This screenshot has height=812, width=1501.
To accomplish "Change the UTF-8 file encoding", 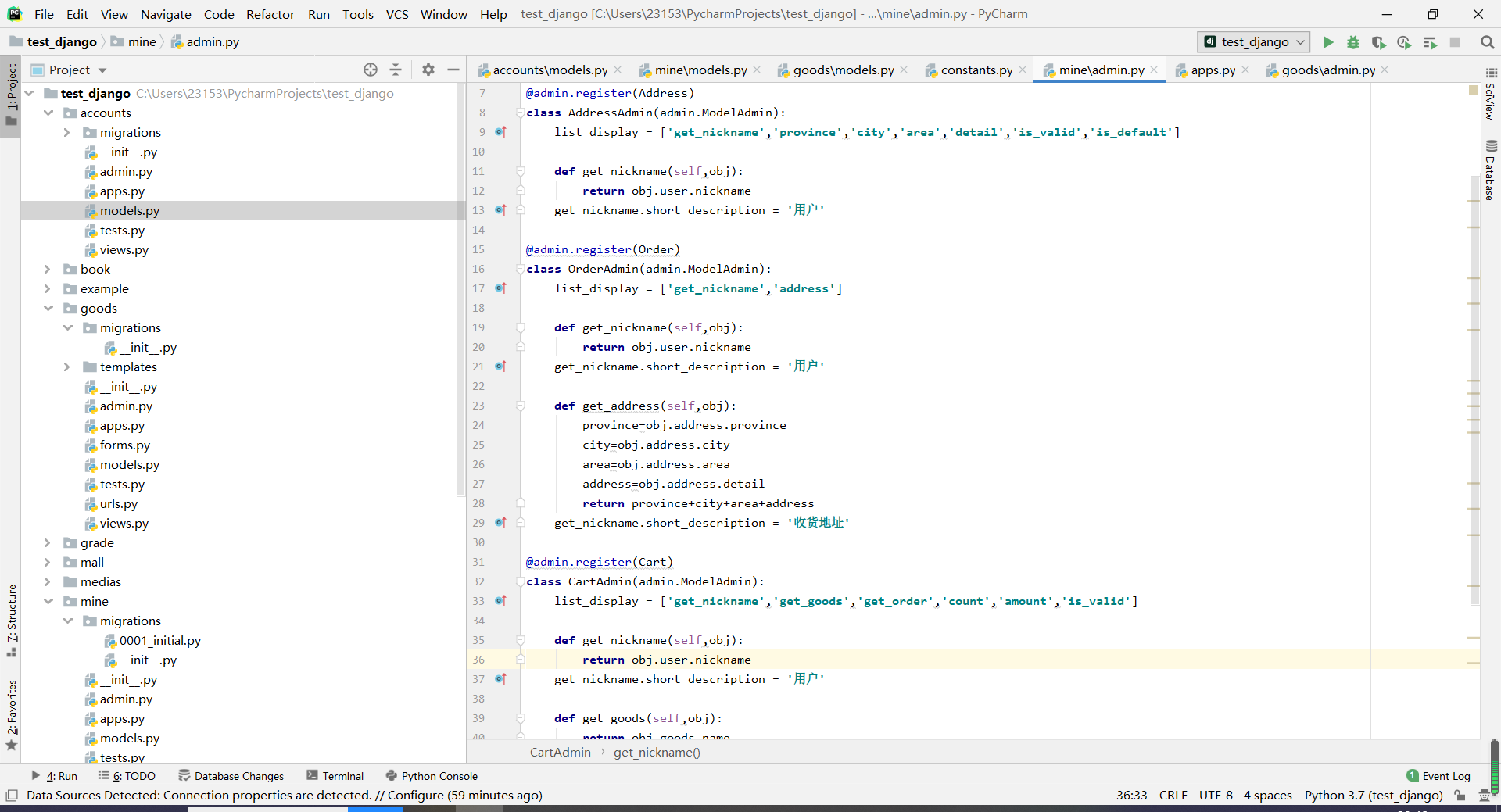I will [x=1216, y=796].
